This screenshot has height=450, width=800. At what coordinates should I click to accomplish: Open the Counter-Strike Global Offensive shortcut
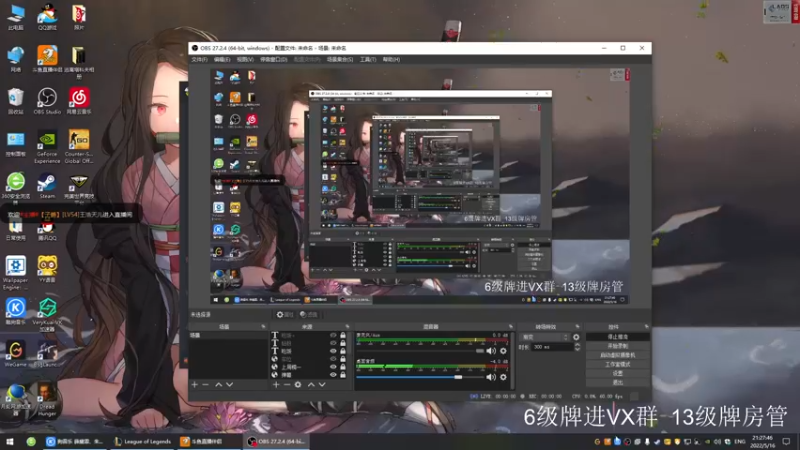click(x=79, y=146)
